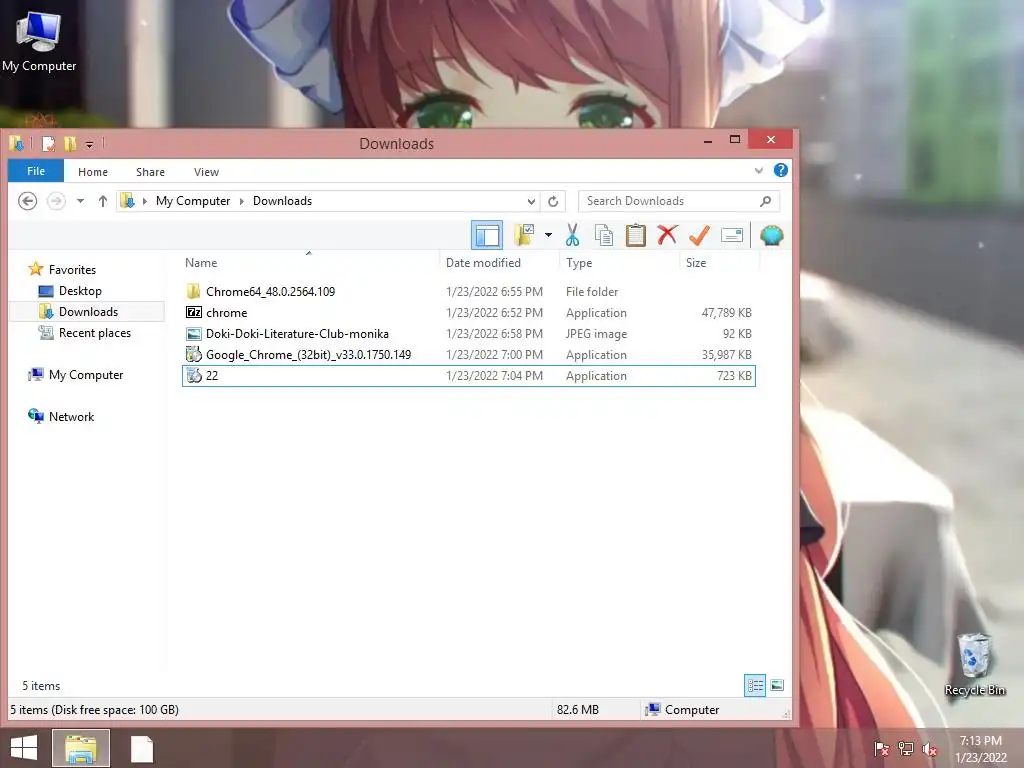Click the muted volume tray icon
Viewport: 1024px width, 768px height.
click(x=930, y=748)
